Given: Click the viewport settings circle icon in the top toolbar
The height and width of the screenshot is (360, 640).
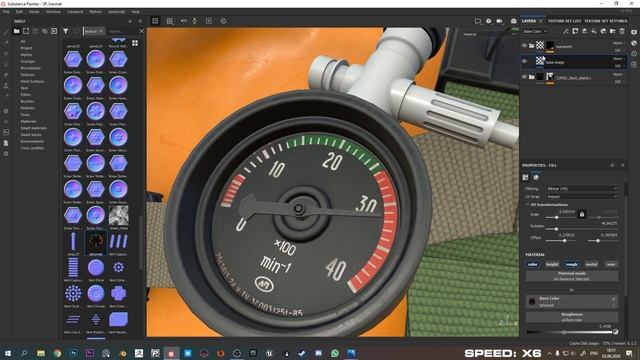Looking at the screenshot, I should tap(223, 21).
